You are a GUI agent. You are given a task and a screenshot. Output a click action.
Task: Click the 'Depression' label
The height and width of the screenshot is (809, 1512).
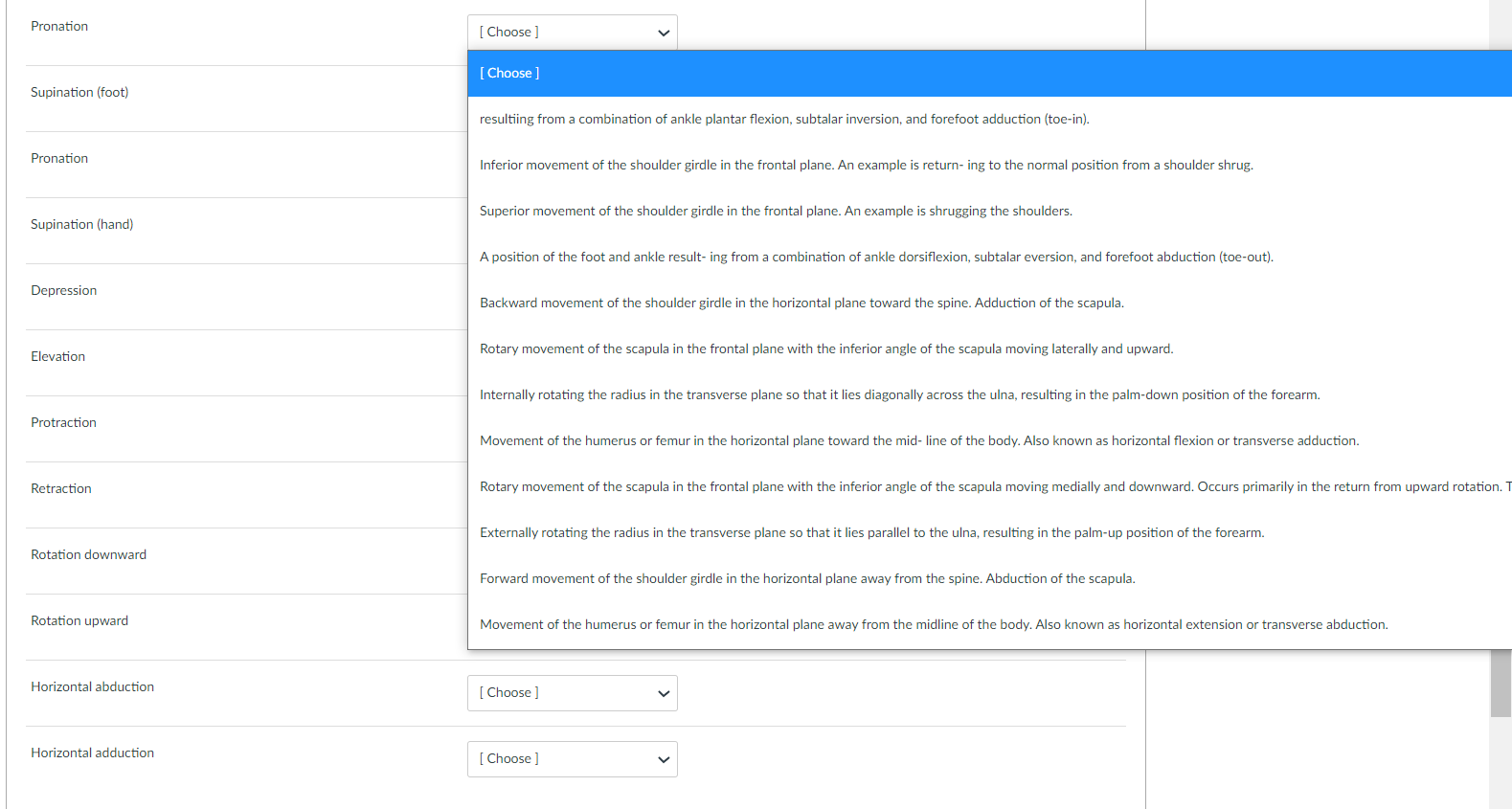pyautogui.click(x=64, y=291)
